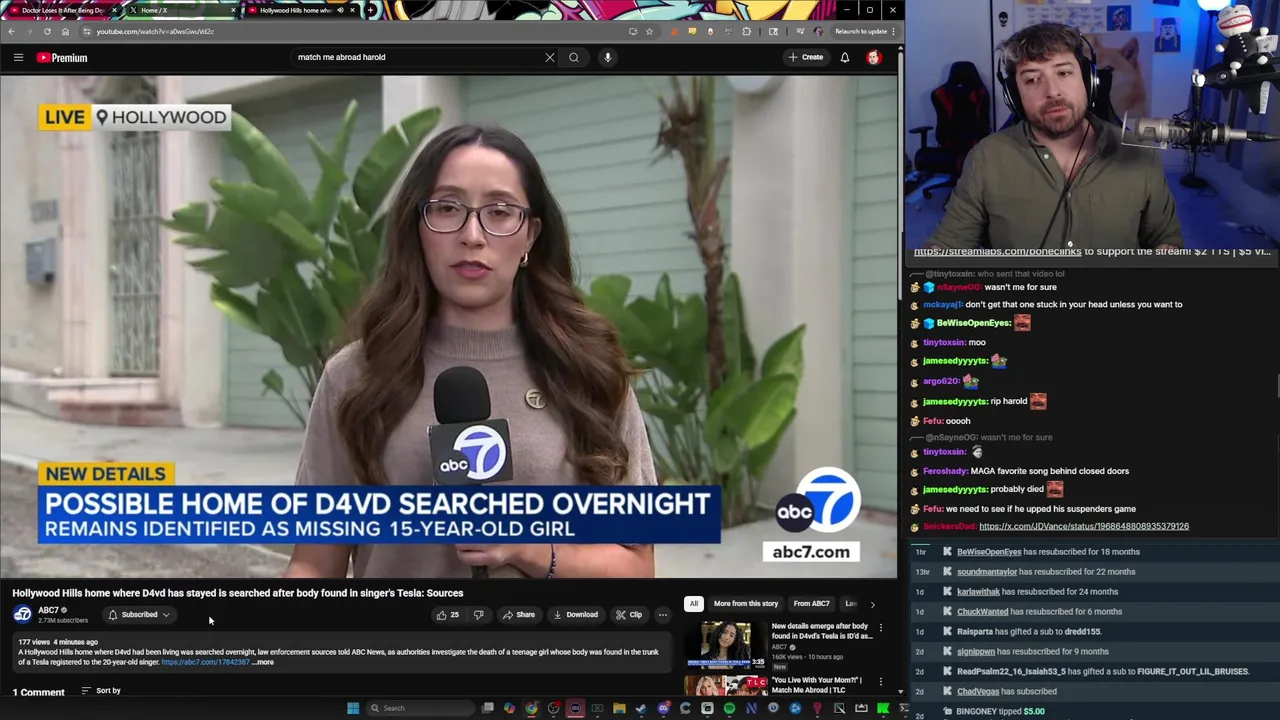Open the Create menu

(x=805, y=57)
